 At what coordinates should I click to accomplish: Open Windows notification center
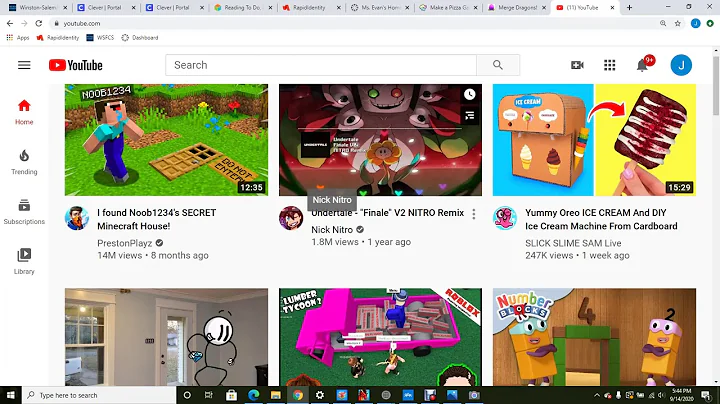(706, 395)
